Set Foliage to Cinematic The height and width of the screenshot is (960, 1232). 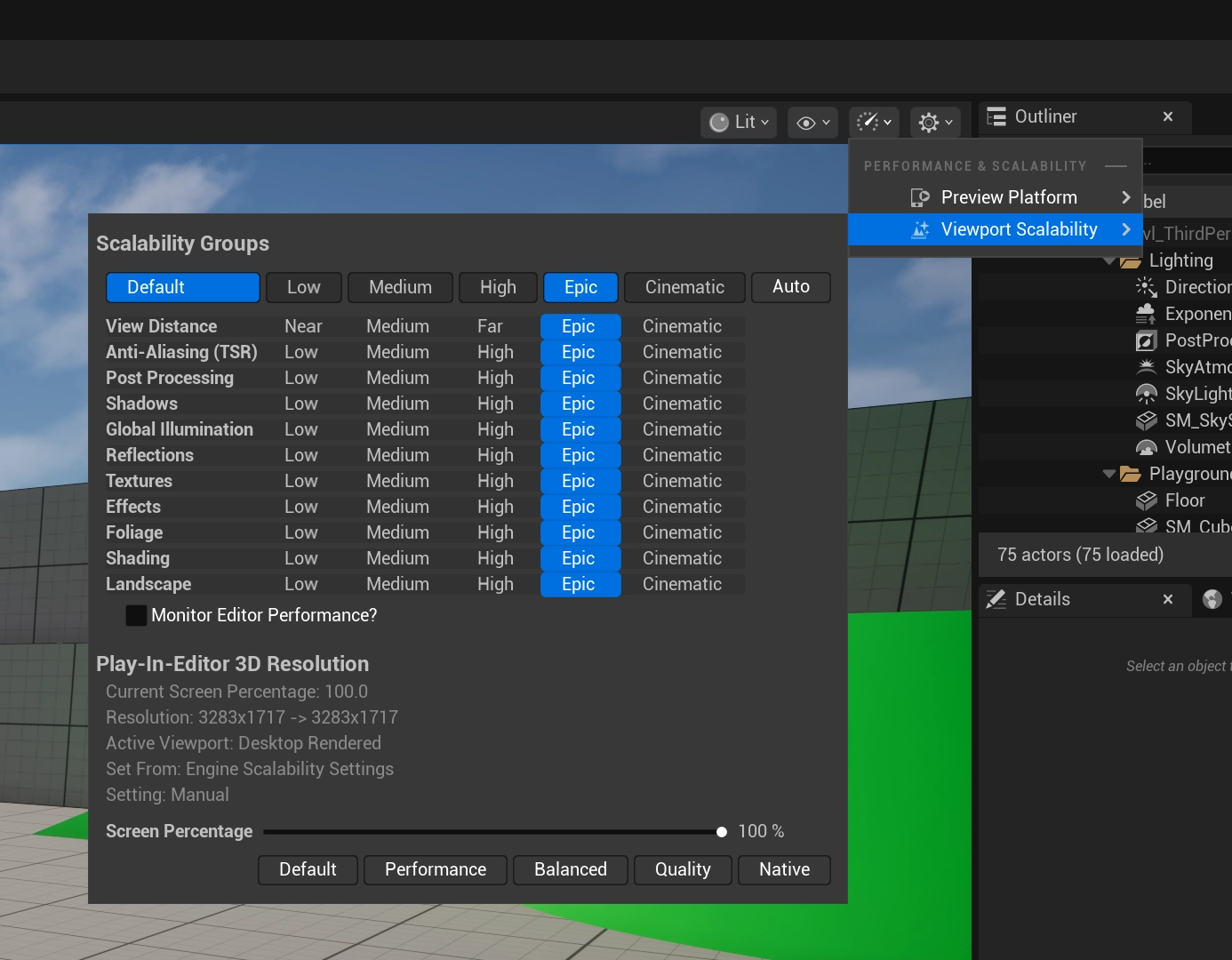pos(682,532)
